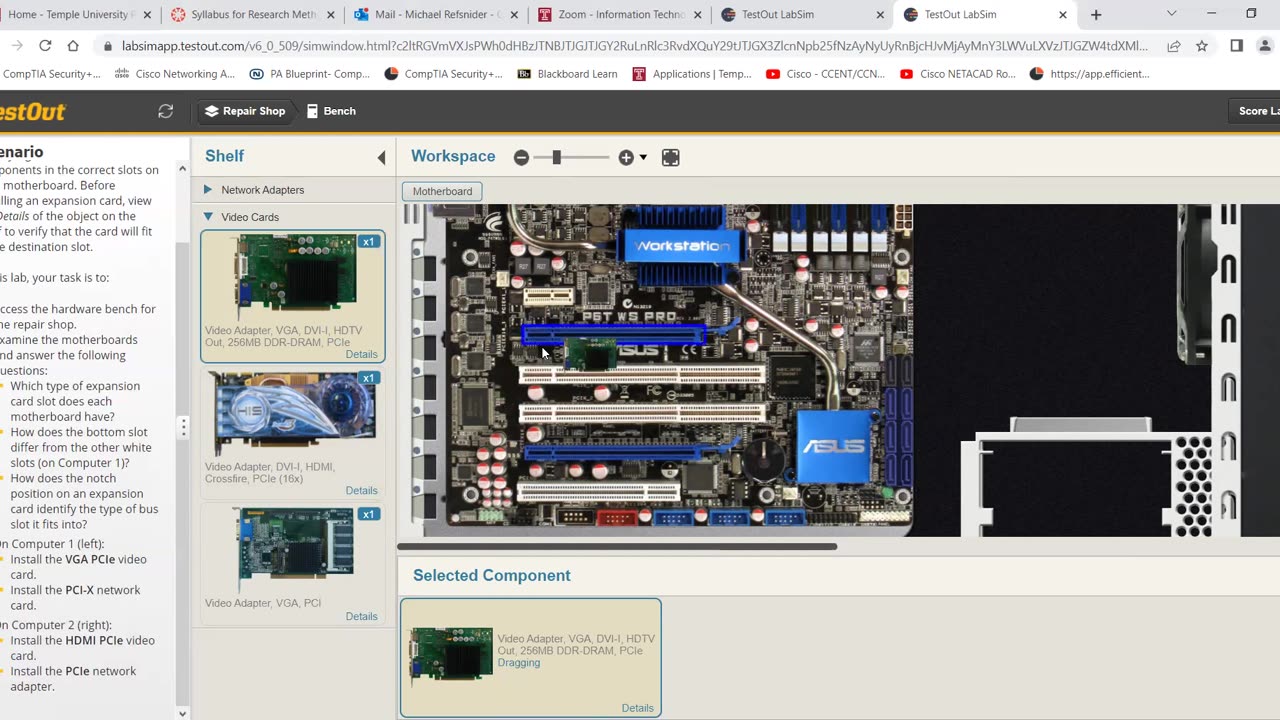Click the zoom out minus icon
Screen dimensions: 1280x720
(x=521, y=157)
